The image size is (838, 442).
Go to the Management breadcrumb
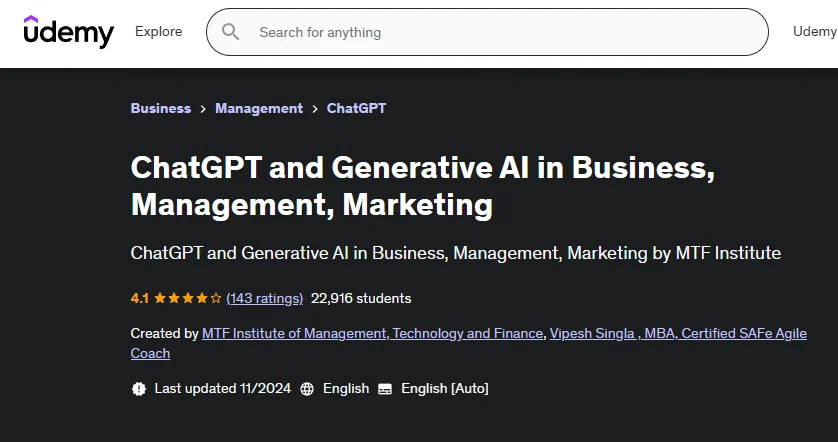pyautogui.click(x=259, y=108)
